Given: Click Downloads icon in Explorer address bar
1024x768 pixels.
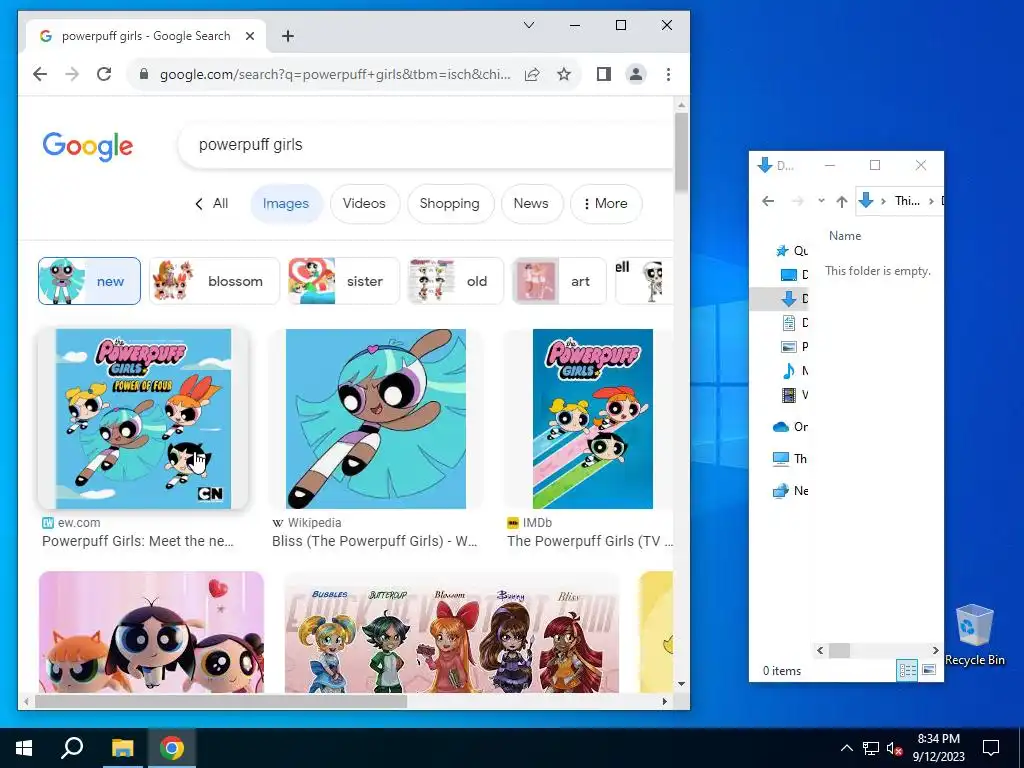Looking at the screenshot, I should [x=866, y=200].
